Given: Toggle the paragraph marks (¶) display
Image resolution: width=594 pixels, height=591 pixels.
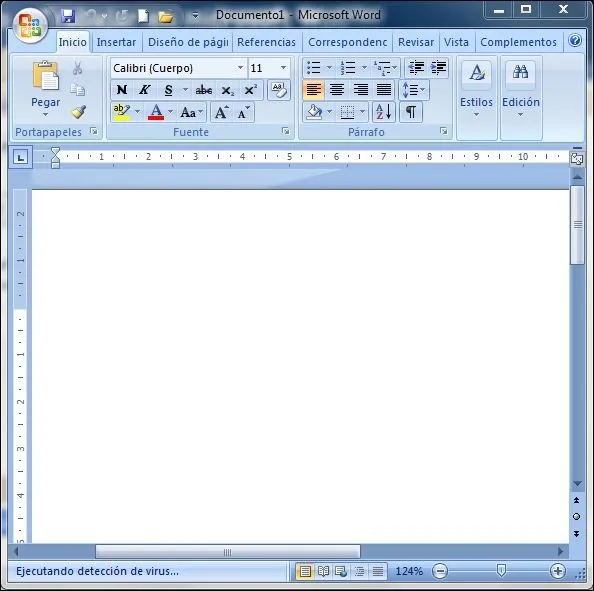Looking at the screenshot, I should [x=411, y=112].
